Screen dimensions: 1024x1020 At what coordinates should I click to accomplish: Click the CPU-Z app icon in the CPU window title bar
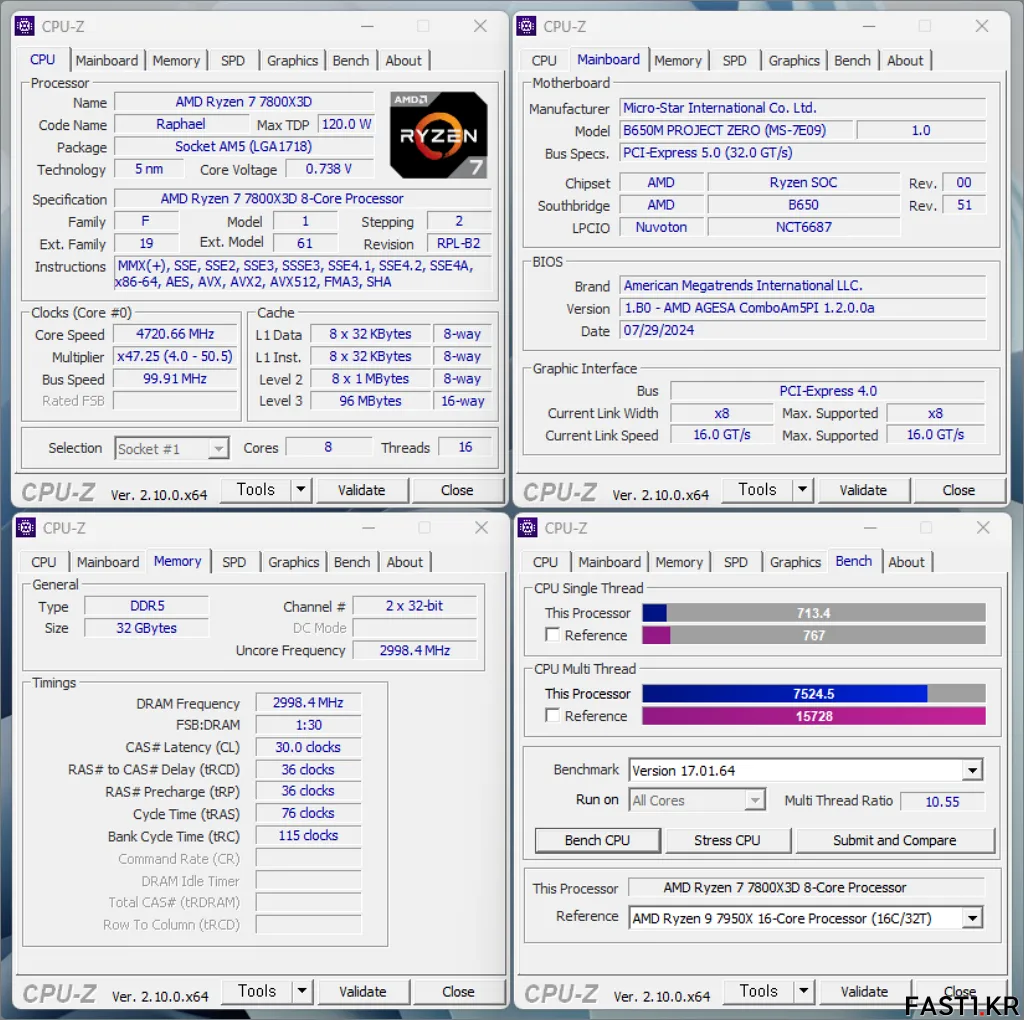(x=25, y=26)
